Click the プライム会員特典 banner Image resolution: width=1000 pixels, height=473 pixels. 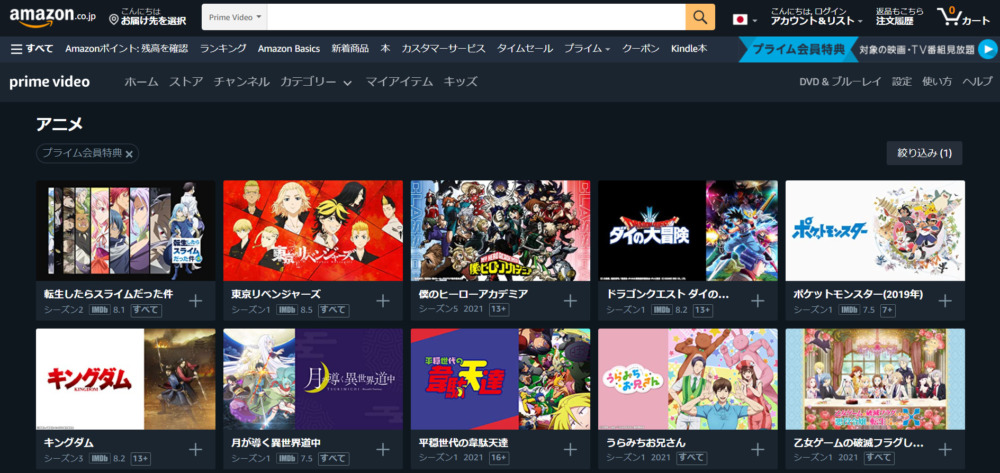point(798,49)
